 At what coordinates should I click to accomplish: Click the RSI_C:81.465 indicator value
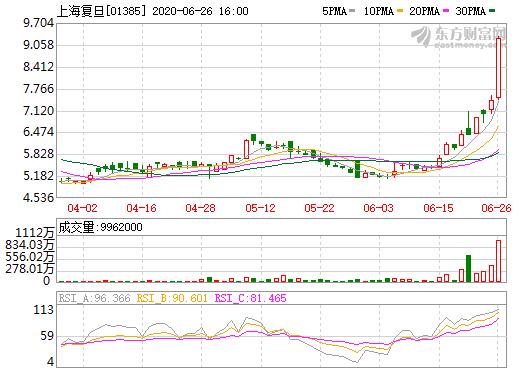pyautogui.click(x=250, y=298)
